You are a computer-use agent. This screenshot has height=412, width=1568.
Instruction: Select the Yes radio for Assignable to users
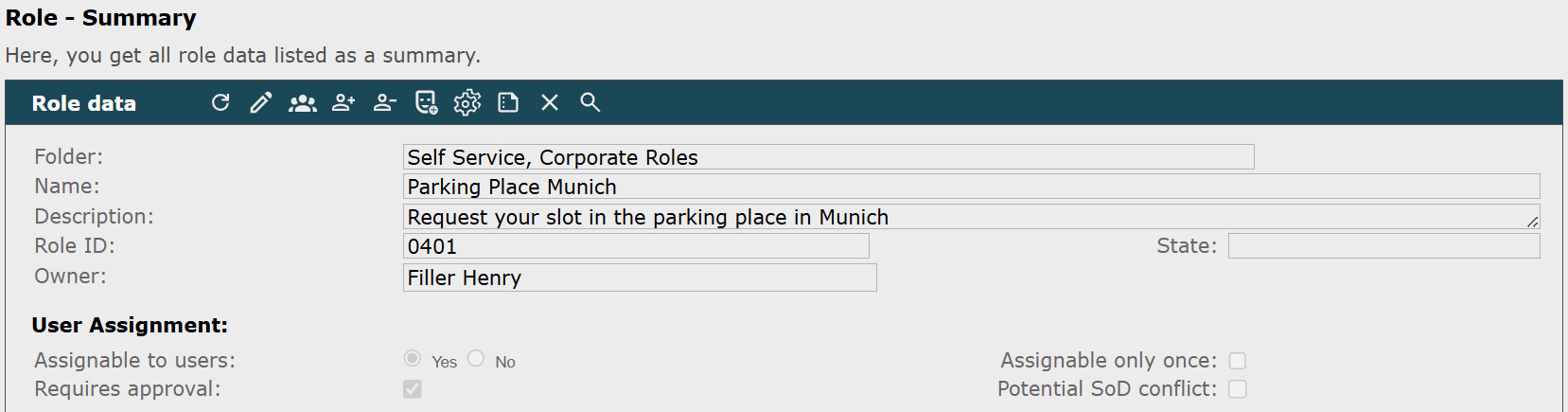coord(413,358)
